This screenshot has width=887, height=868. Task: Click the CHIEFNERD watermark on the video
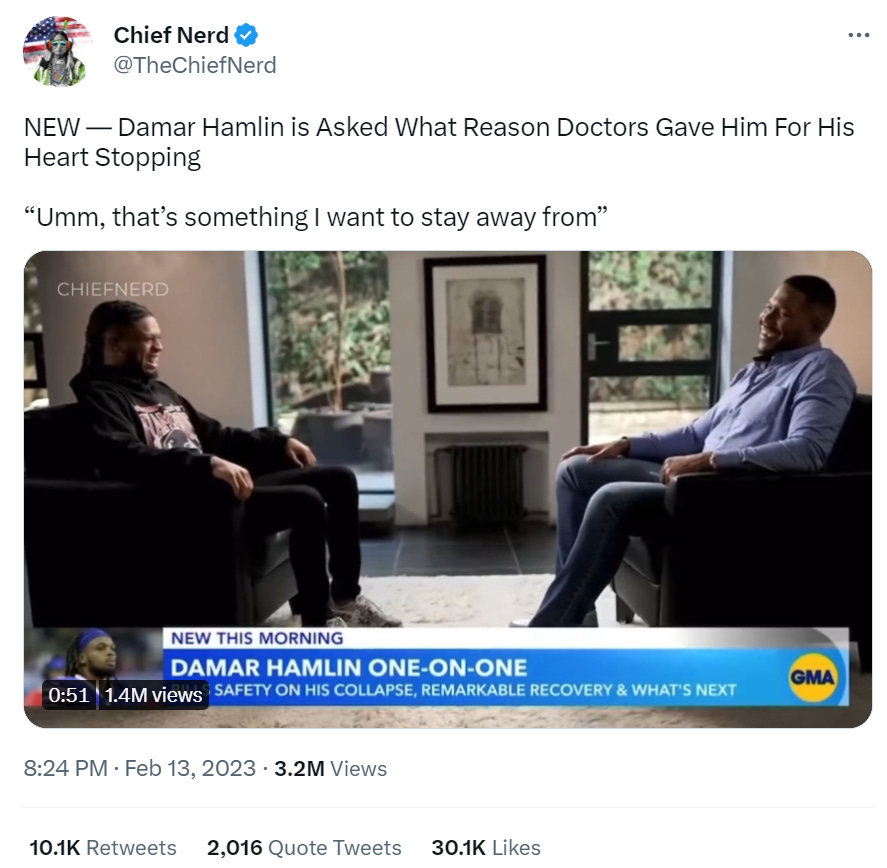[112, 289]
